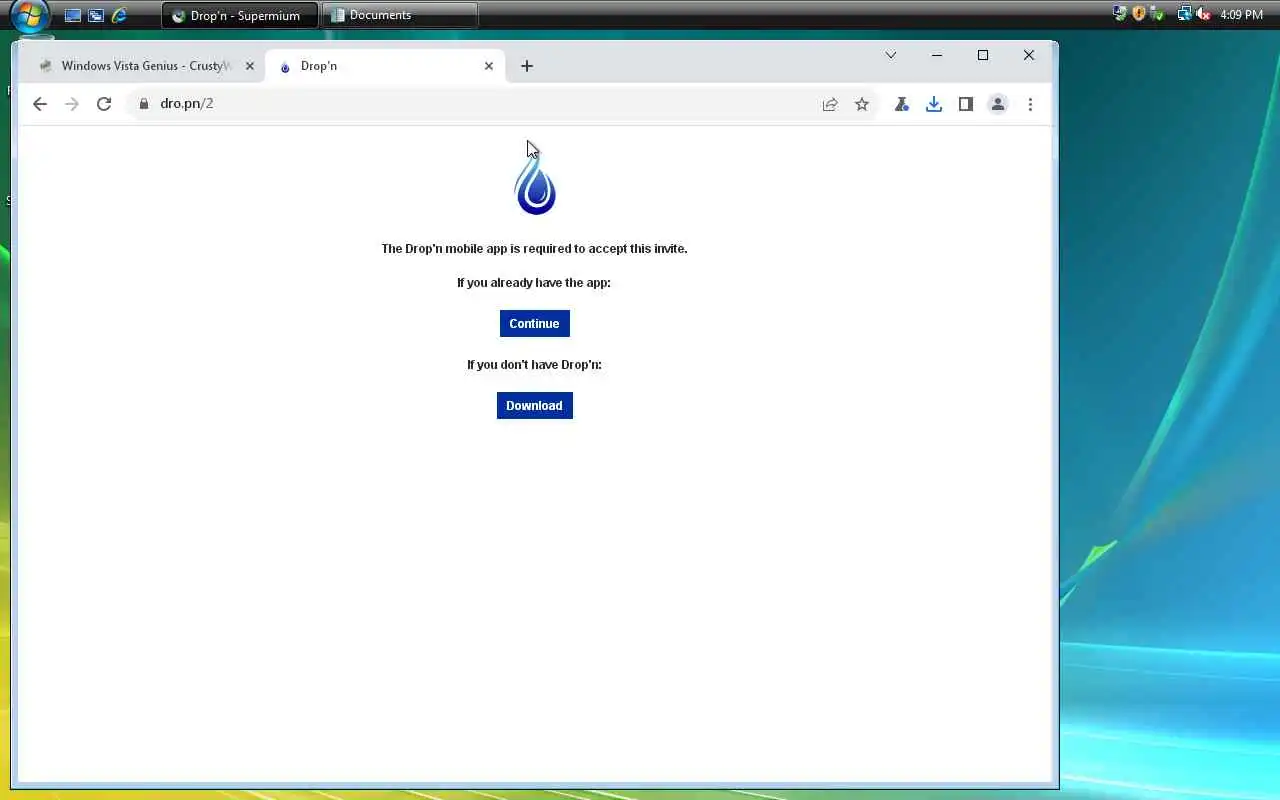The width and height of the screenshot is (1280, 800).
Task: Toggle the browser side panel
Action: (966, 104)
